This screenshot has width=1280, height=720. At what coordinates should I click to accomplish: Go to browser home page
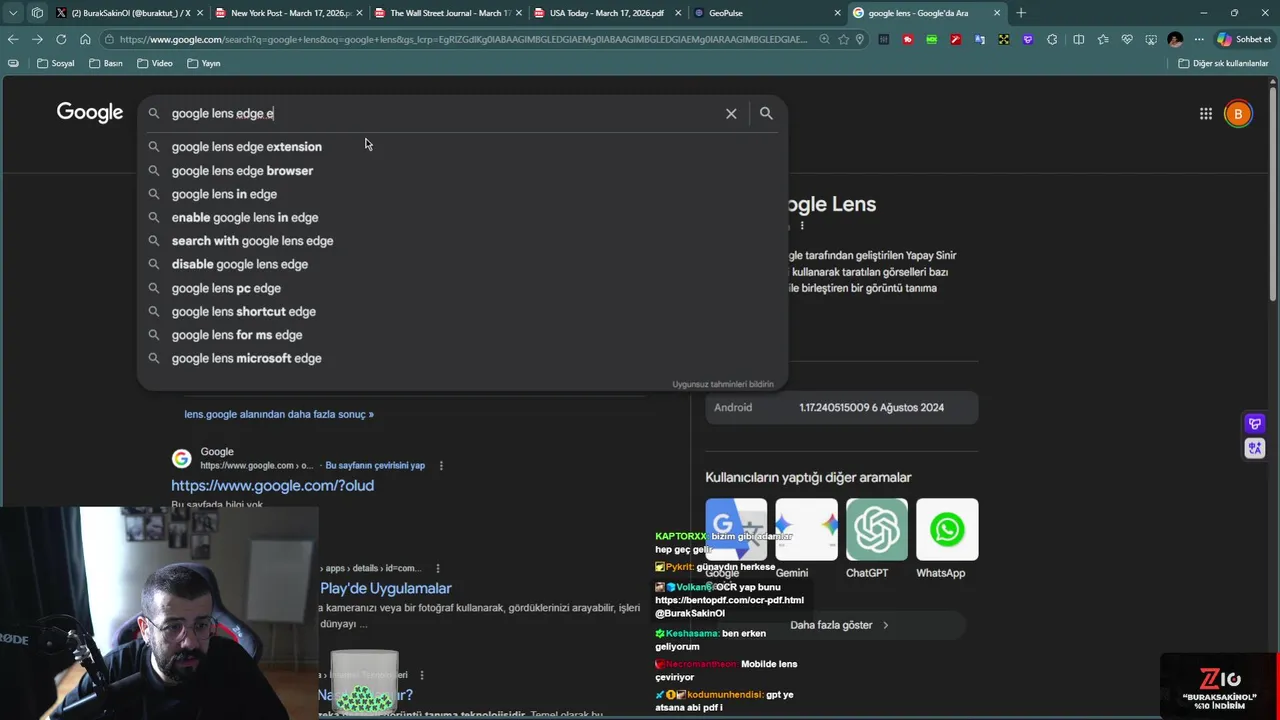pos(85,39)
